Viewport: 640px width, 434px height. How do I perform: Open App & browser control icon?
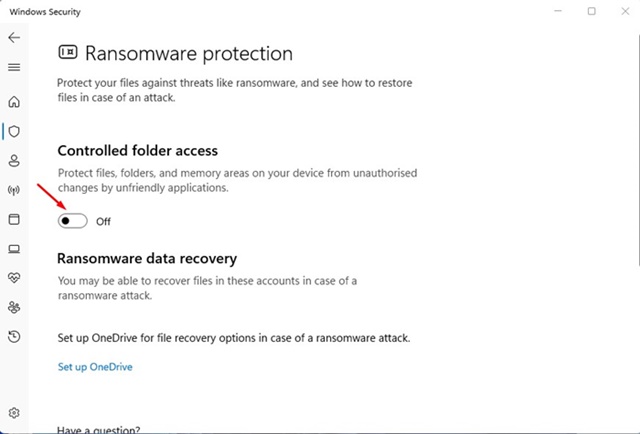click(14, 219)
